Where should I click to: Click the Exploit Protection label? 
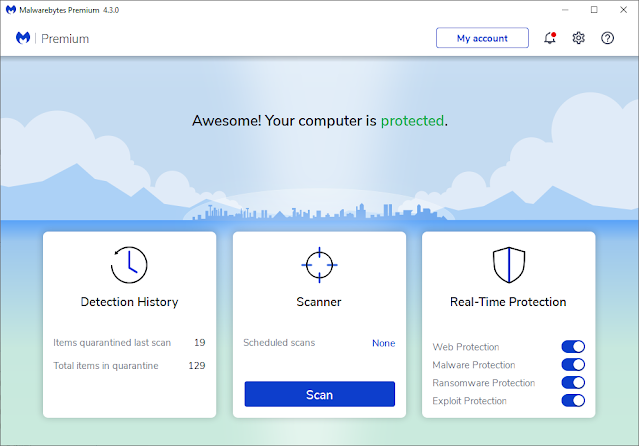tap(469, 401)
